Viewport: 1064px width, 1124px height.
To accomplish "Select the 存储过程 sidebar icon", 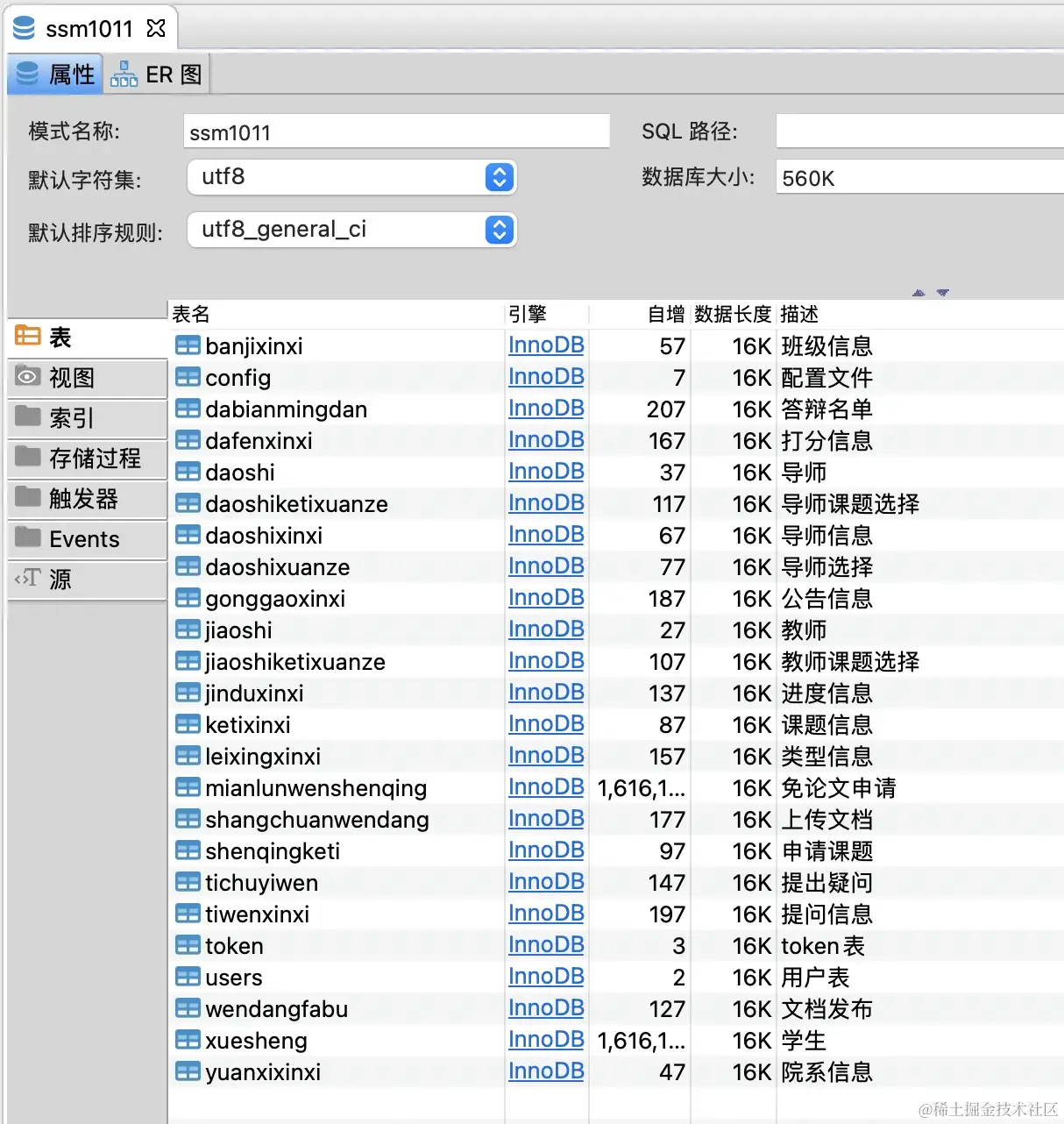I will coord(28,459).
